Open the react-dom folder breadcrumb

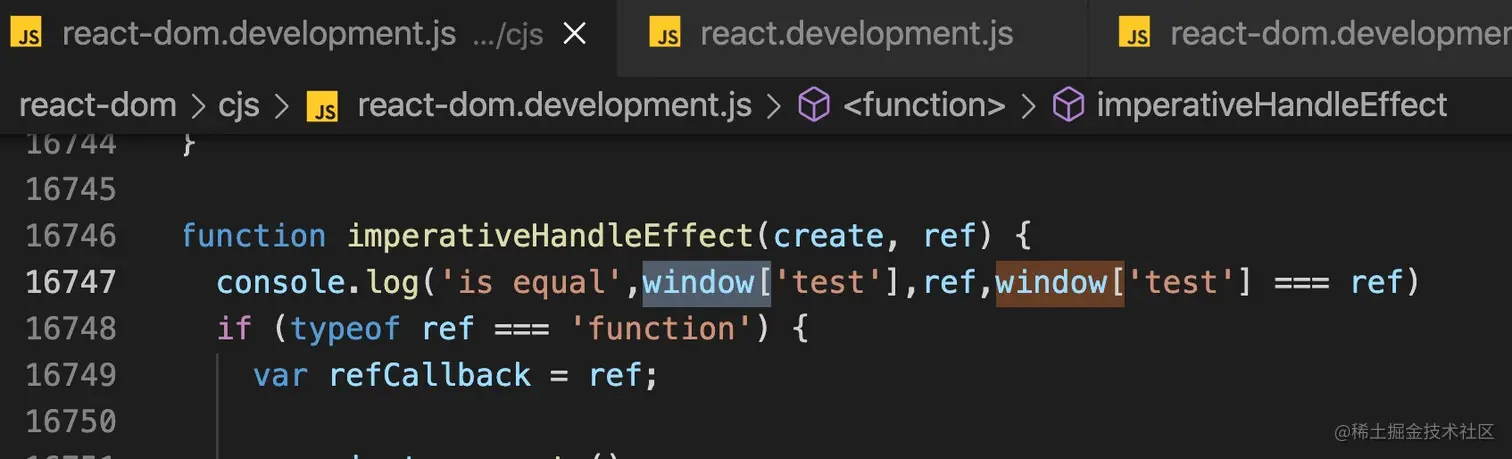point(98,105)
